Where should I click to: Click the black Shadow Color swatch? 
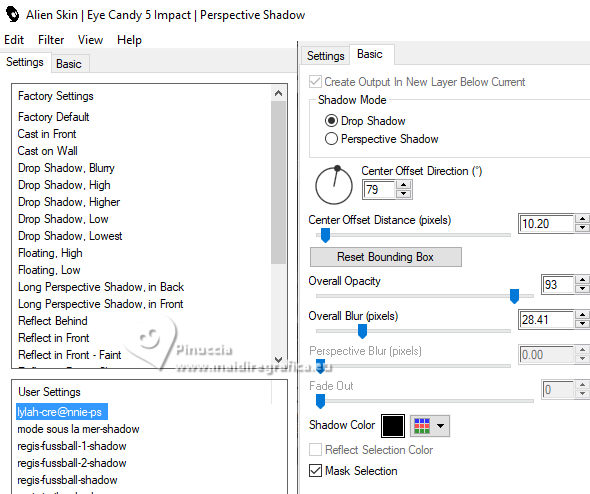click(x=393, y=426)
